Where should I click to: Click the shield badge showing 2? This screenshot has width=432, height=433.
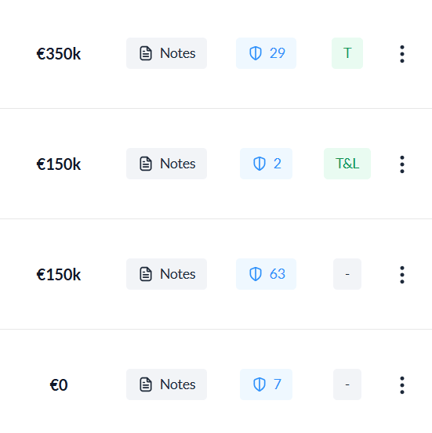click(266, 164)
